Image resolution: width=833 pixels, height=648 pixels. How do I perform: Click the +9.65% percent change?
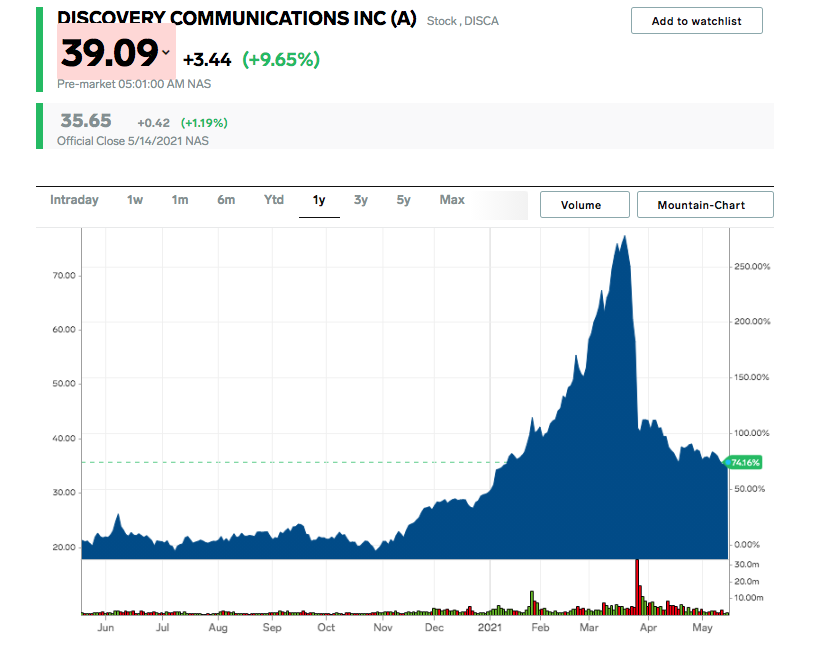(x=281, y=59)
